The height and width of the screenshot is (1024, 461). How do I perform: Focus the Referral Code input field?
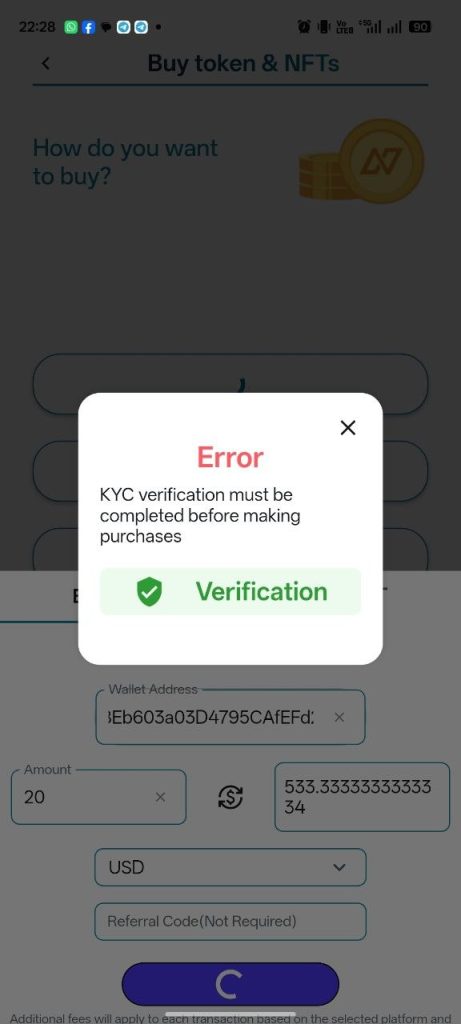(x=230, y=921)
